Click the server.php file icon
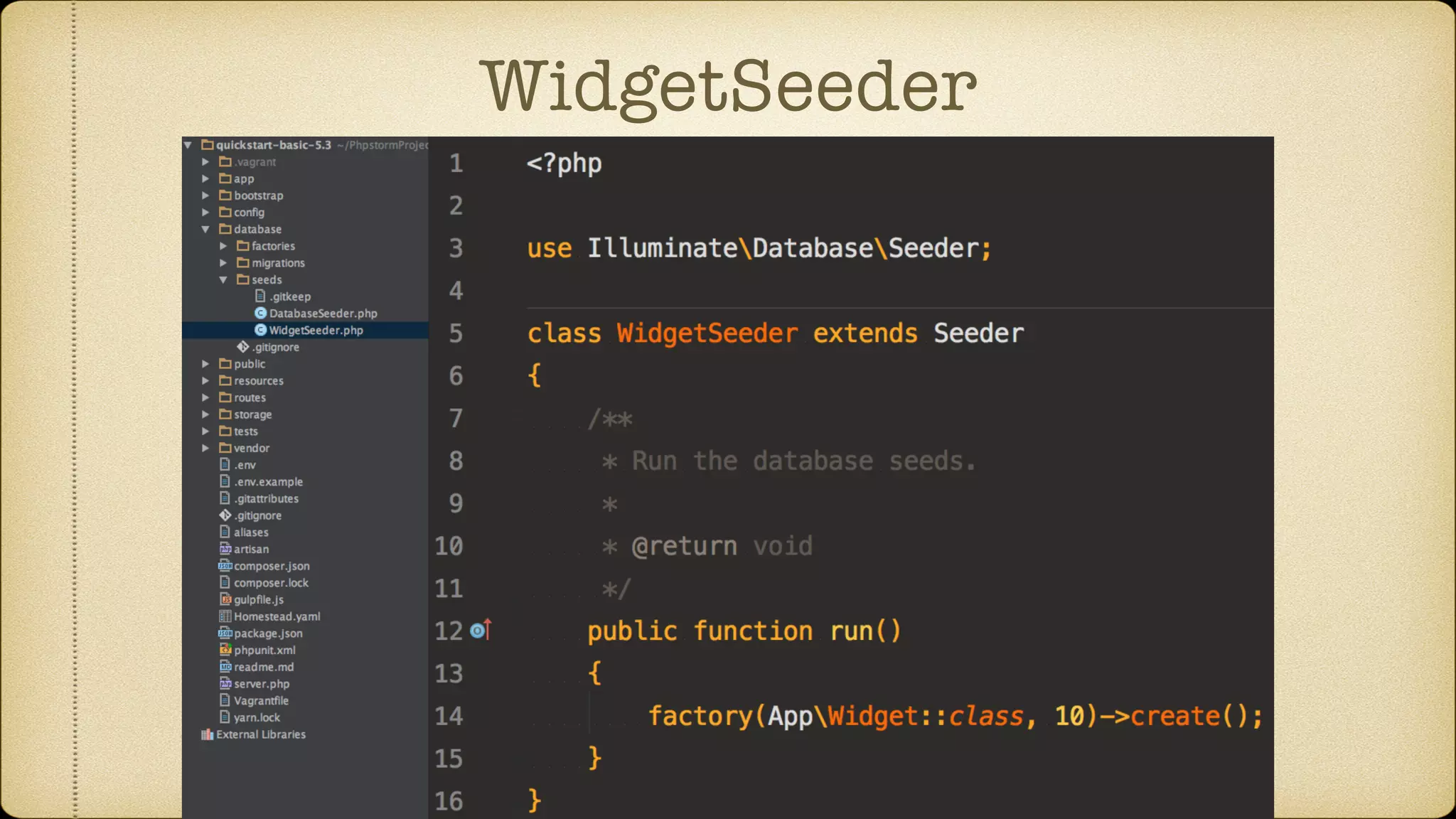 [x=225, y=684]
